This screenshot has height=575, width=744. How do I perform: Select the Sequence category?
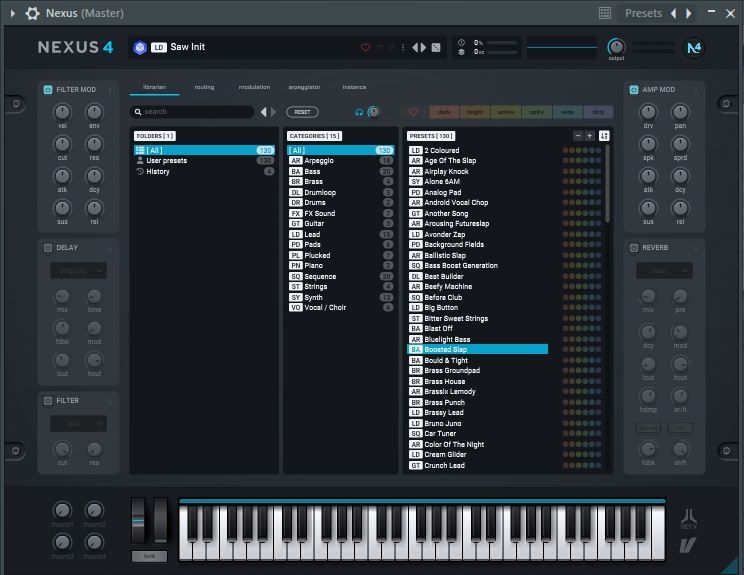click(341, 276)
